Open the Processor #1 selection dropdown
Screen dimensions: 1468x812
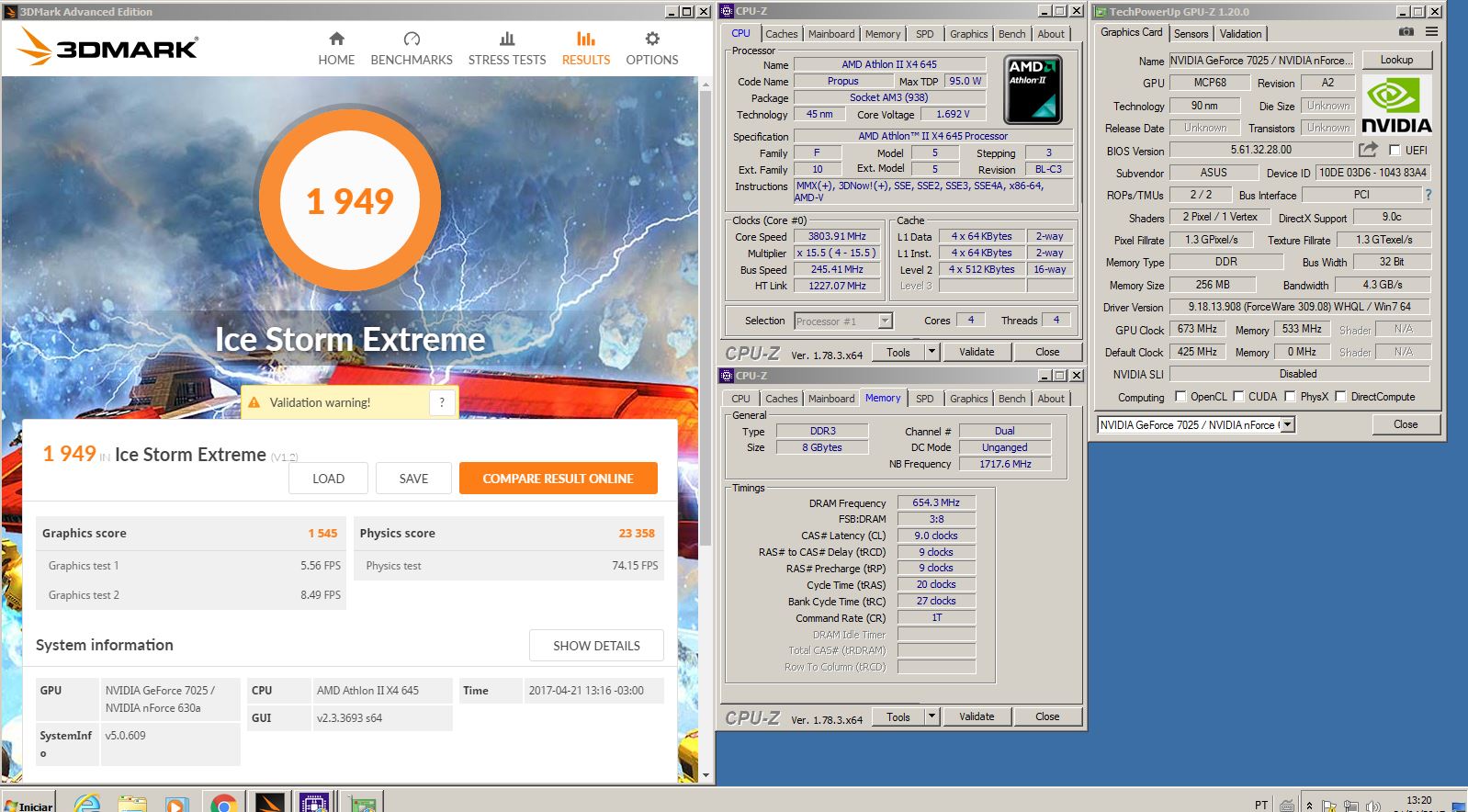[x=886, y=321]
